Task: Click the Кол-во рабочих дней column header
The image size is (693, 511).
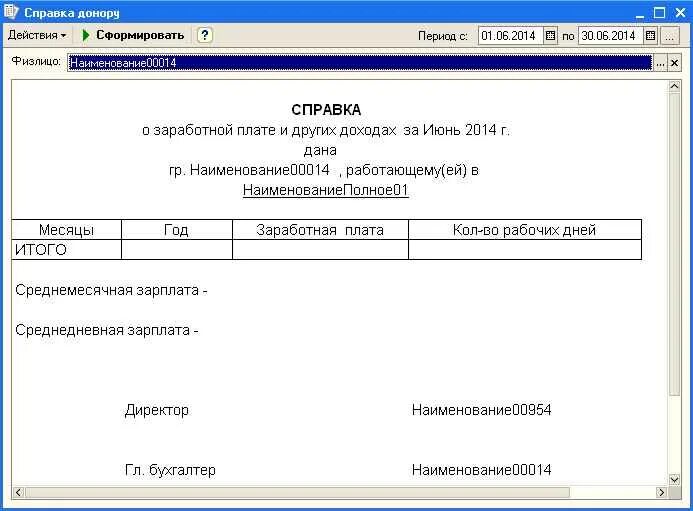Action: pos(525,230)
